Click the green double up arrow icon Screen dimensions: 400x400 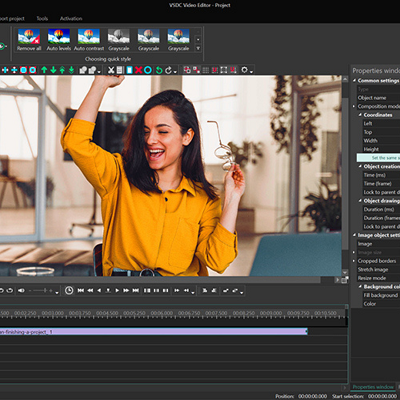point(62,70)
